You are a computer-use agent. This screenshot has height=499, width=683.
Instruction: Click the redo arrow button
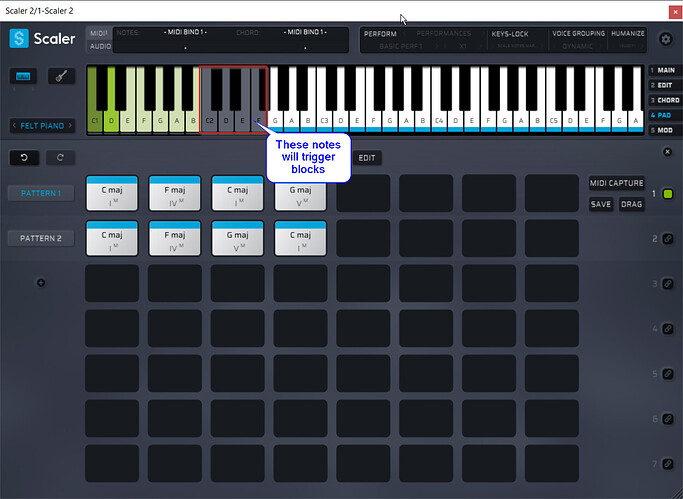pos(60,158)
